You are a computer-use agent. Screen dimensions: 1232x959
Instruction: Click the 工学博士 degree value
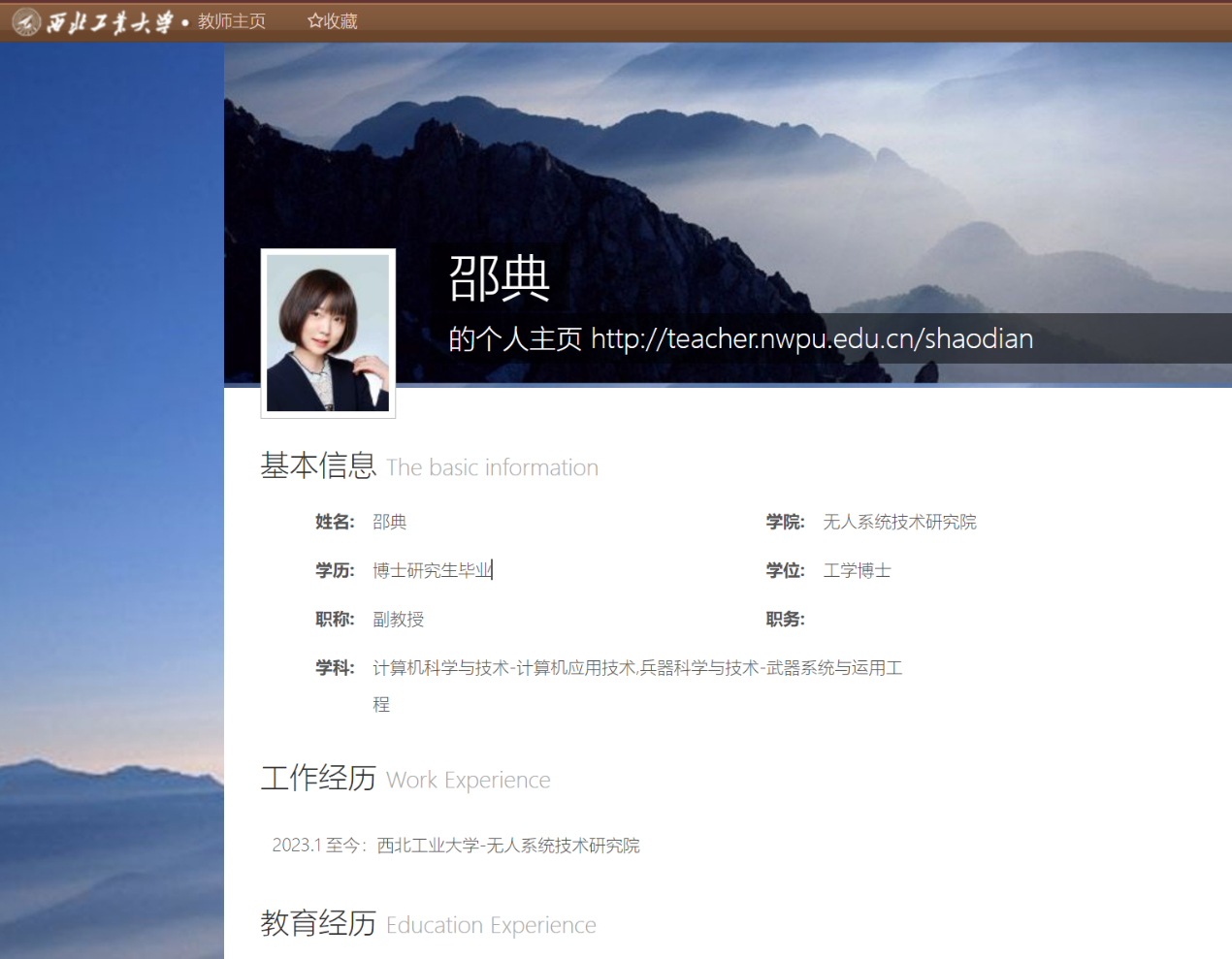click(x=857, y=570)
